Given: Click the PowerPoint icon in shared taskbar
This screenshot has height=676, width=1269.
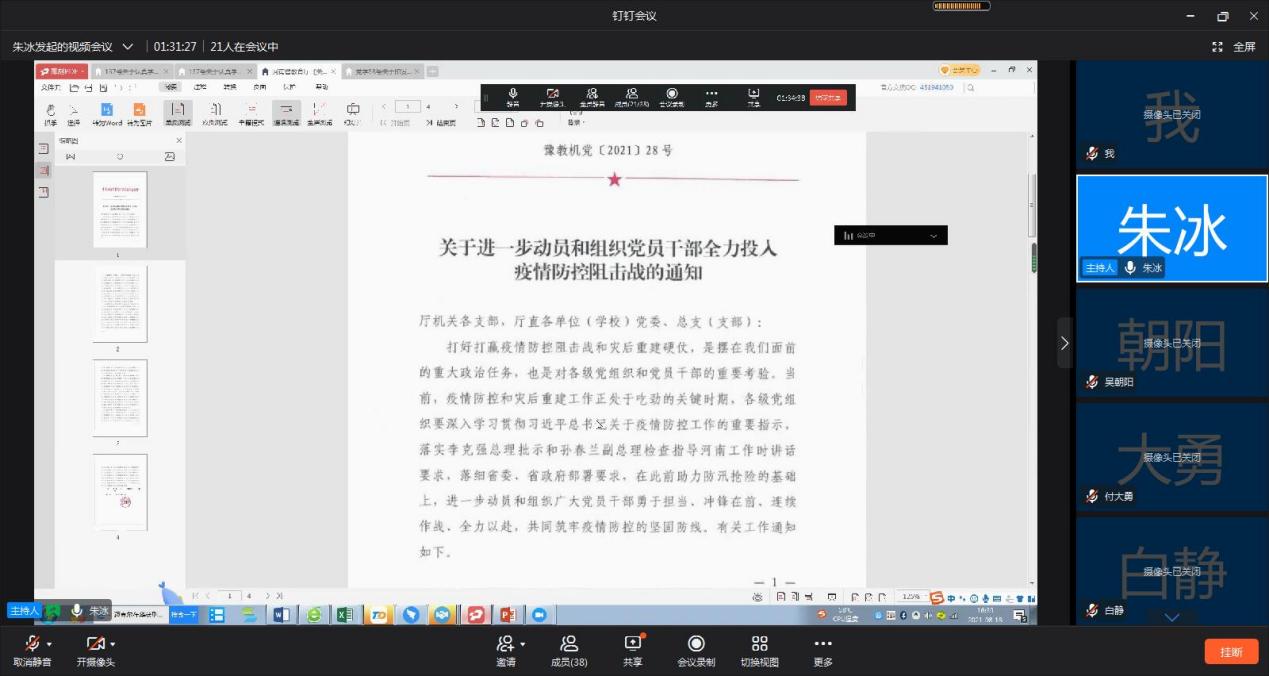Looking at the screenshot, I should [507, 615].
